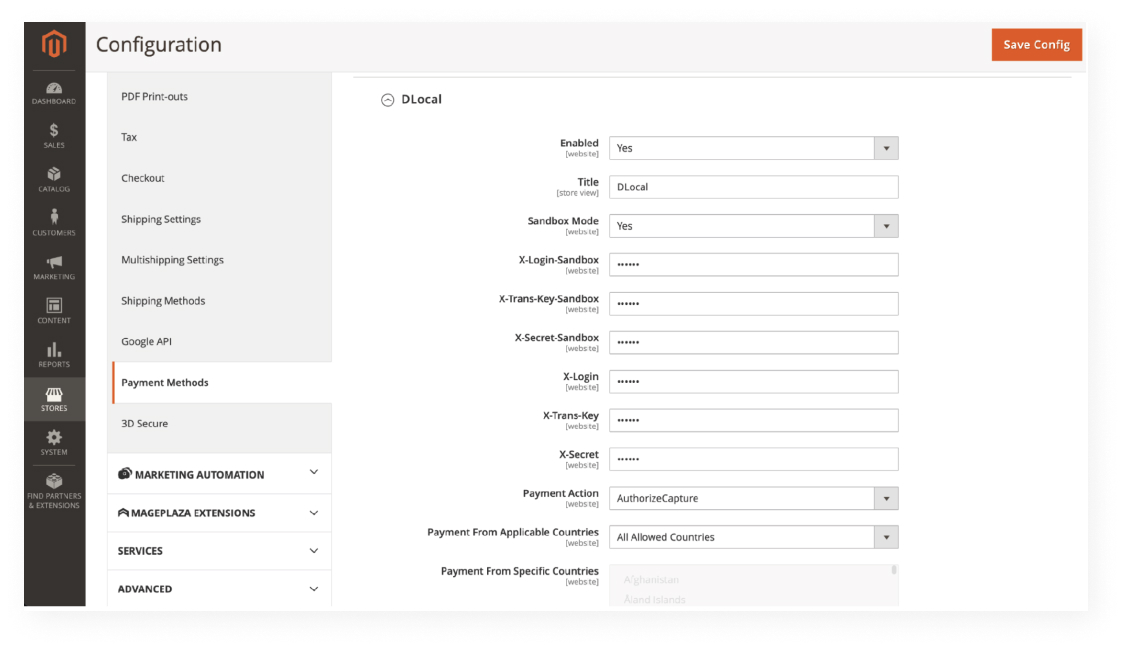Viewport: 1125px width, 650px height.
Task: Select the Checkout settings tab
Action: tap(222, 178)
